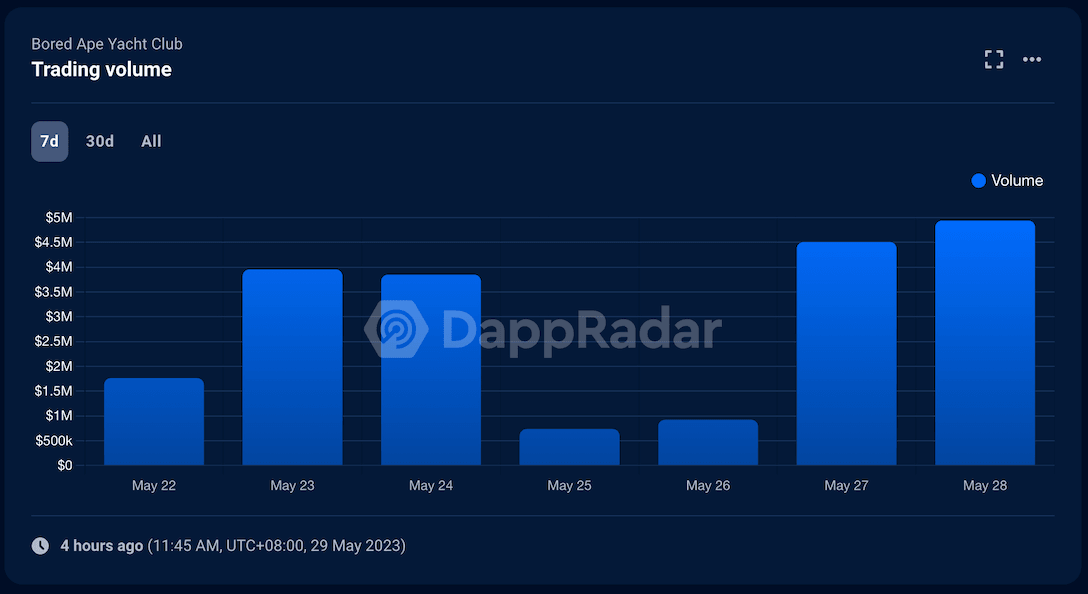The height and width of the screenshot is (594, 1088).
Task: Click the Trading volume title
Action: pyautogui.click(x=101, y=69)
